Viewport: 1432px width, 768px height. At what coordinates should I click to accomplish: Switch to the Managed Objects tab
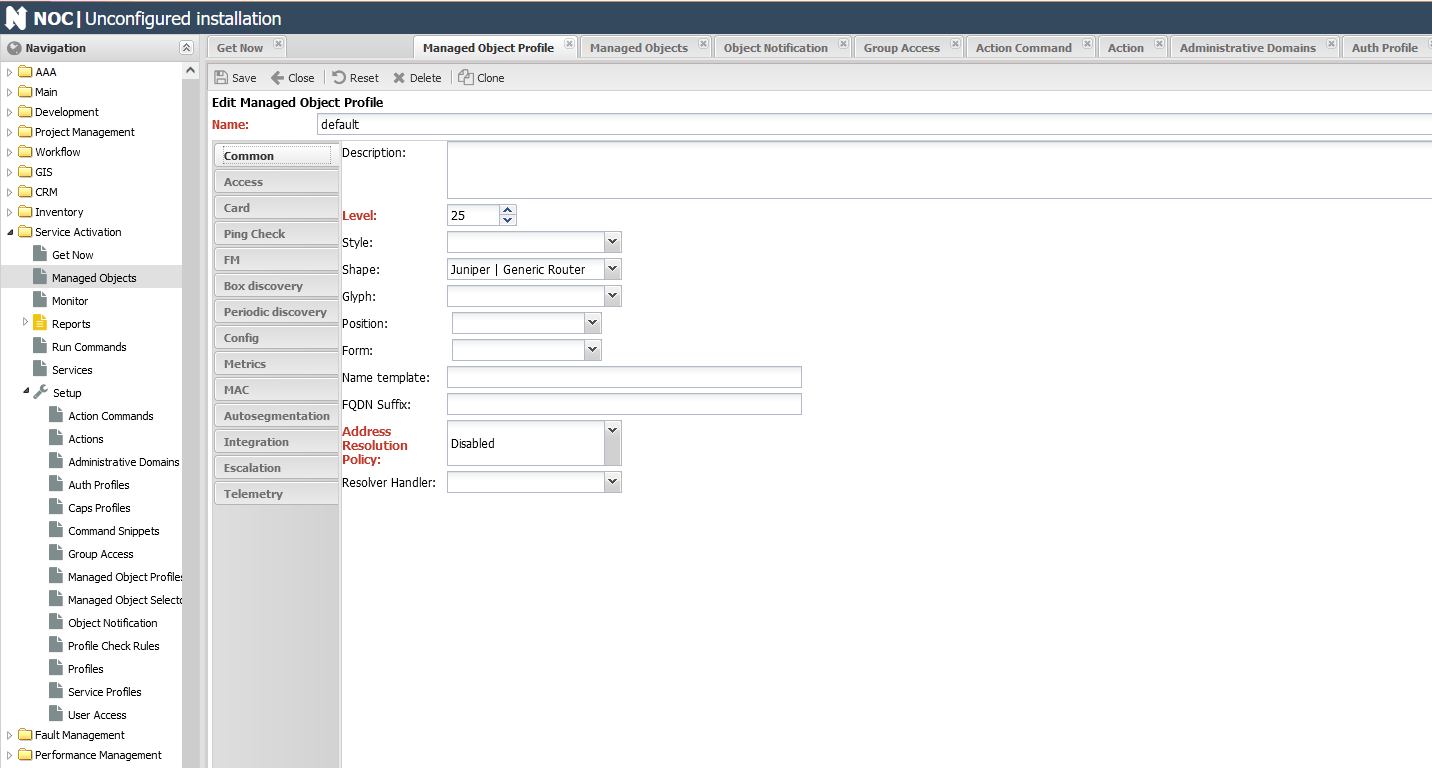[638, 48]
